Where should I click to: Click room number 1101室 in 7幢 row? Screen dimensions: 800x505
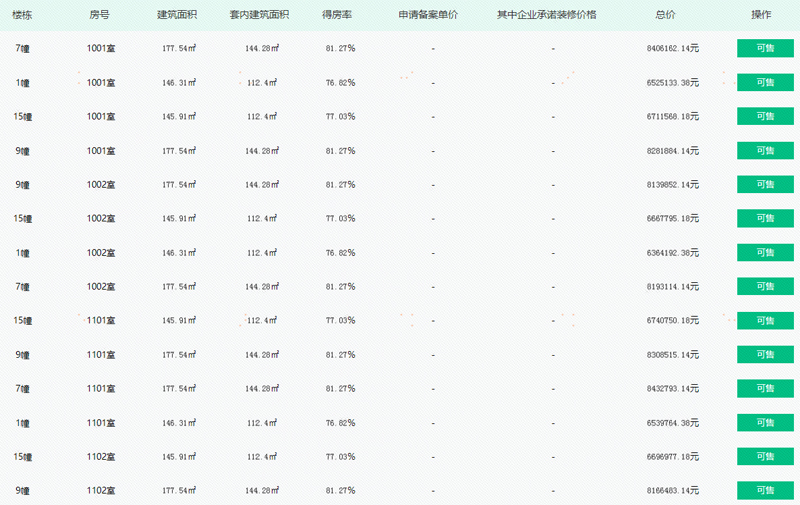(101, 389)
